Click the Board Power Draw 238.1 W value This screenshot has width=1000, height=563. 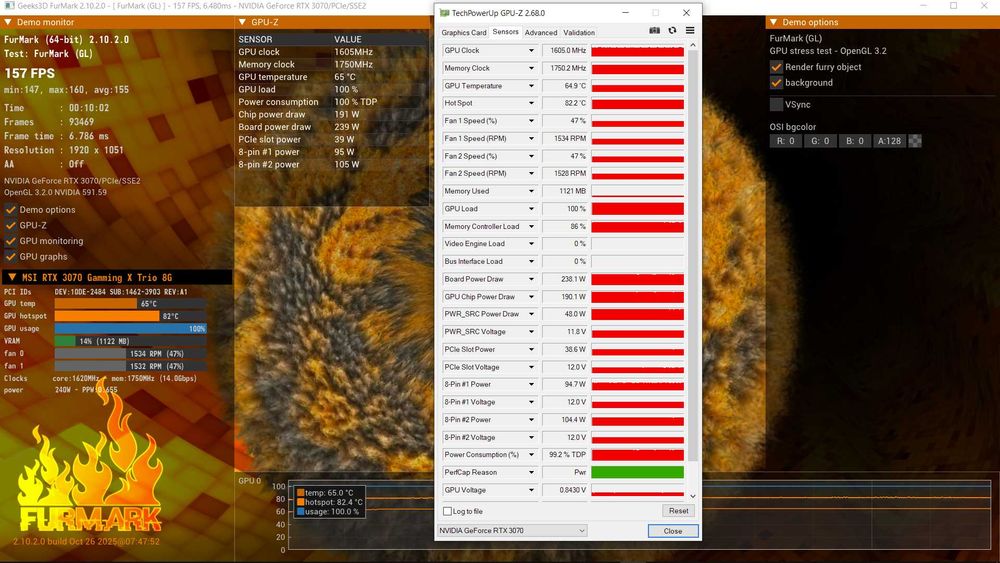[x=564, y=279]
